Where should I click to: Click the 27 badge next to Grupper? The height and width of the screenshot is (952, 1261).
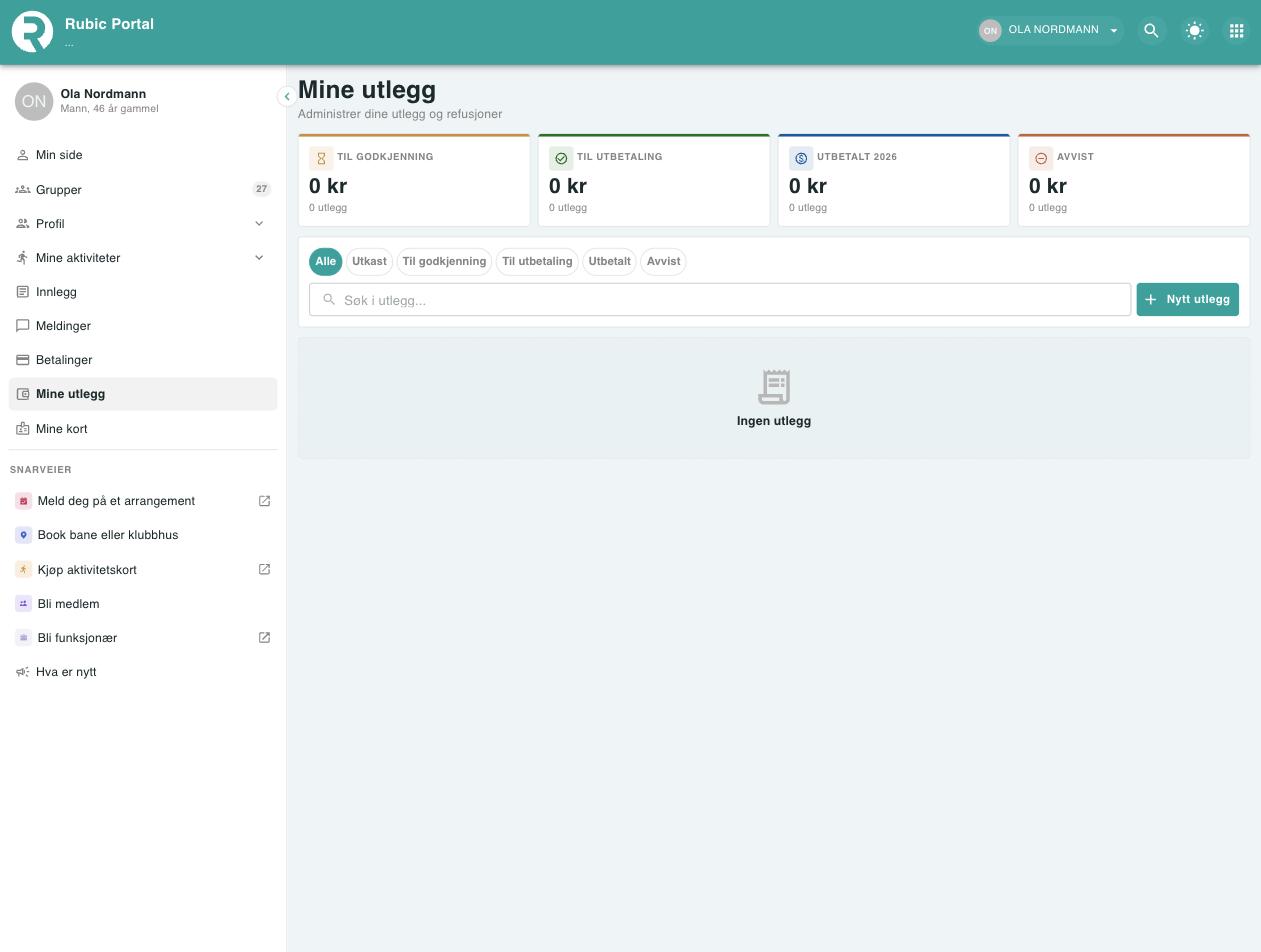(261, 189)
